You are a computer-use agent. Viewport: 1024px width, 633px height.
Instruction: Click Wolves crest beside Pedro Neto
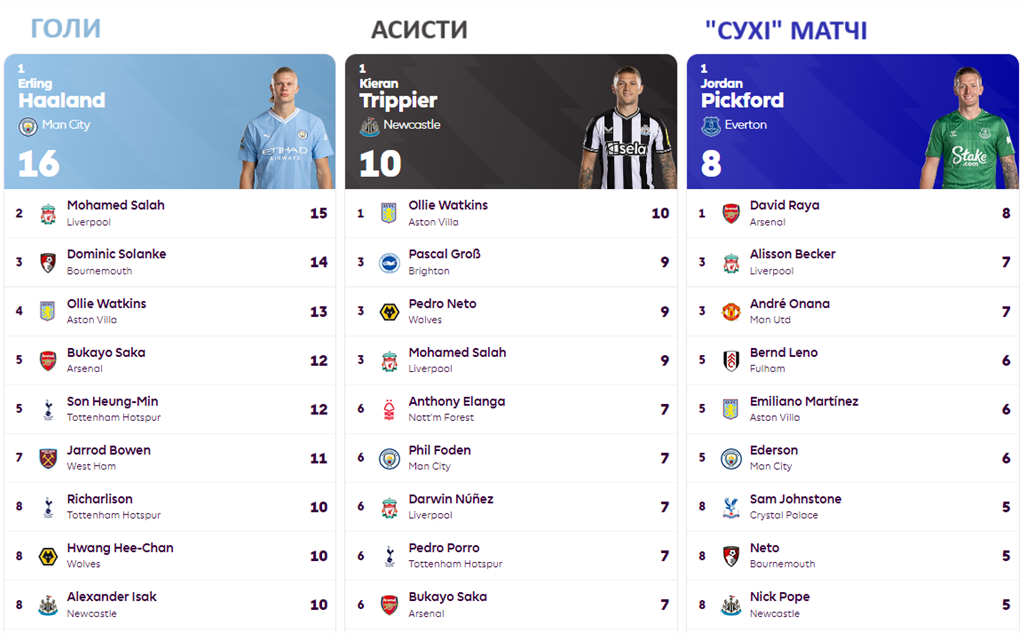coord(389,311)
